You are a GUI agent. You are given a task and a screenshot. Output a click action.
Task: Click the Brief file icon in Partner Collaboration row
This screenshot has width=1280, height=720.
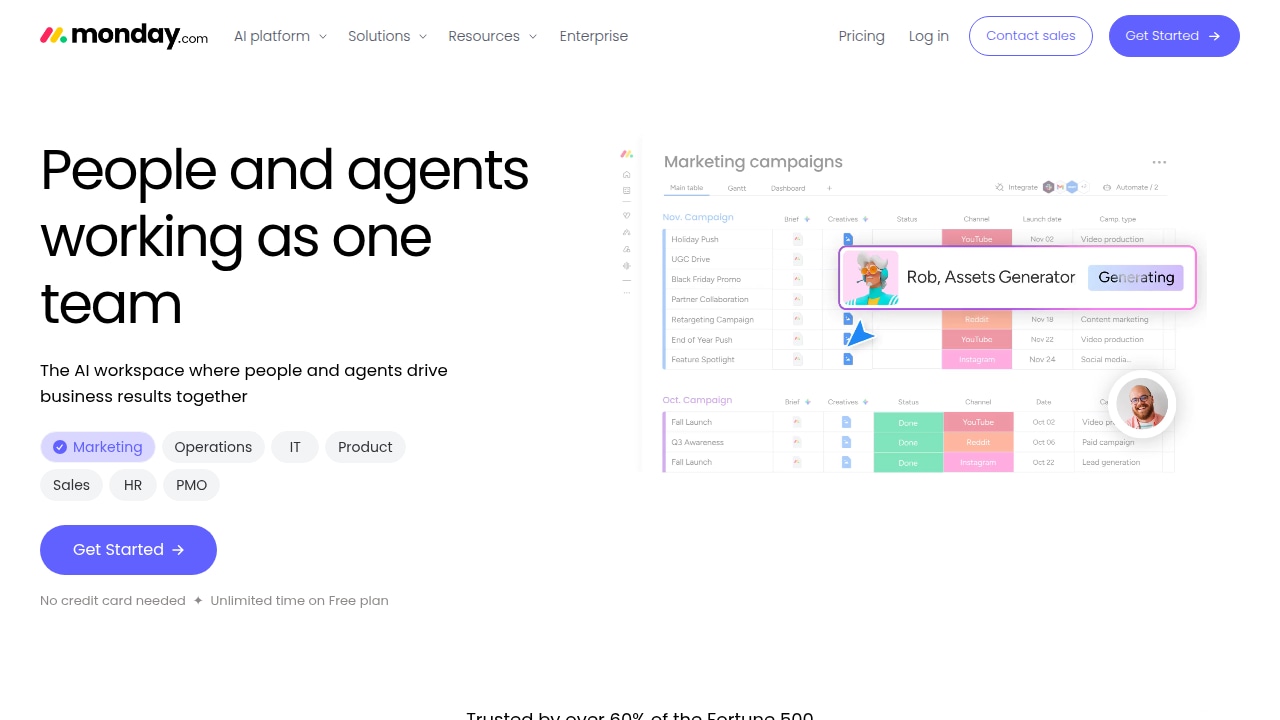[797, 299]
